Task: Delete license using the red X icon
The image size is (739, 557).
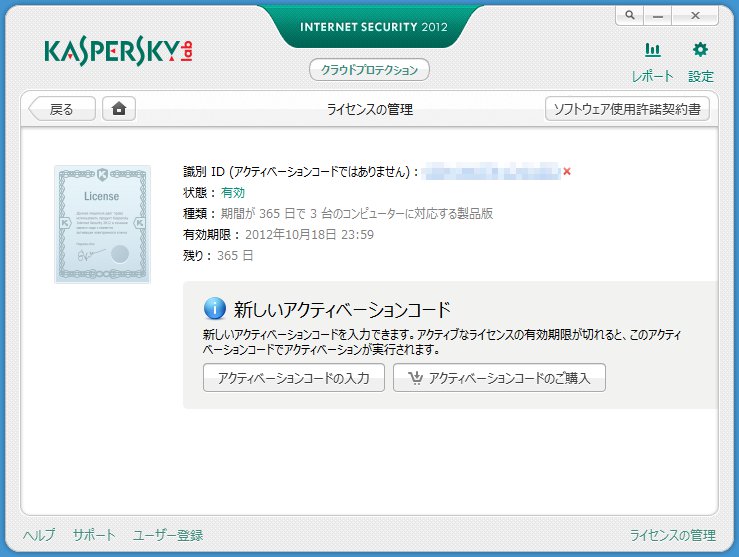Action: [567, 172]
